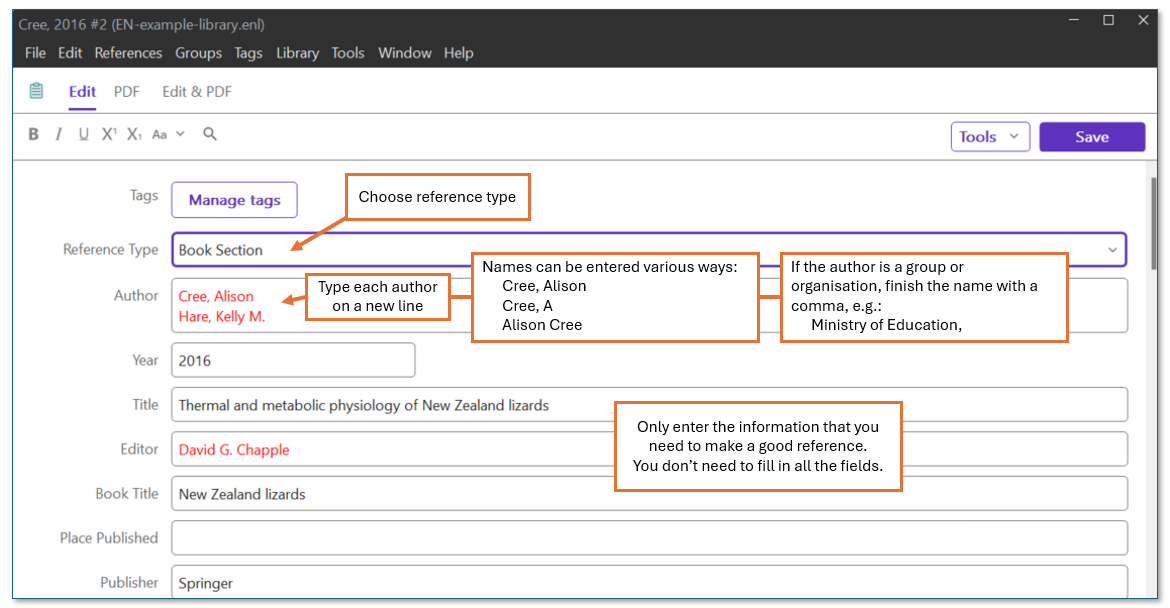Select the Aa font style control
1170x608 pixels.
160,133
